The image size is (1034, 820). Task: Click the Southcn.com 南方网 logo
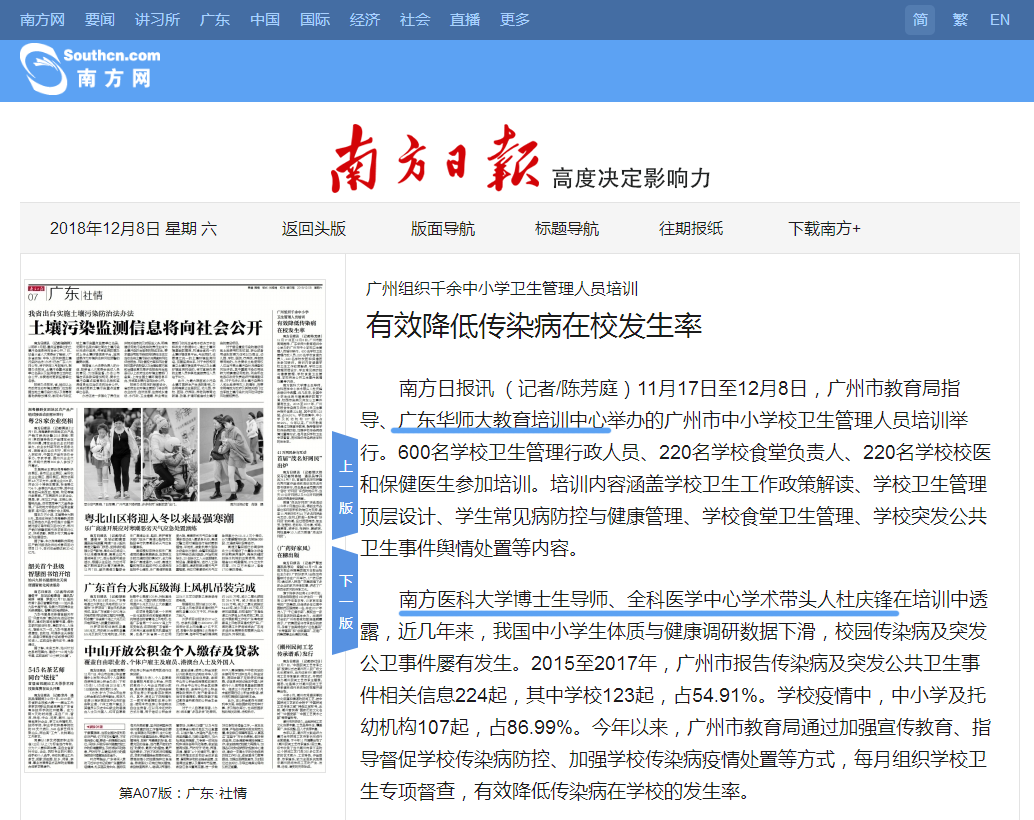pos(90,69)
